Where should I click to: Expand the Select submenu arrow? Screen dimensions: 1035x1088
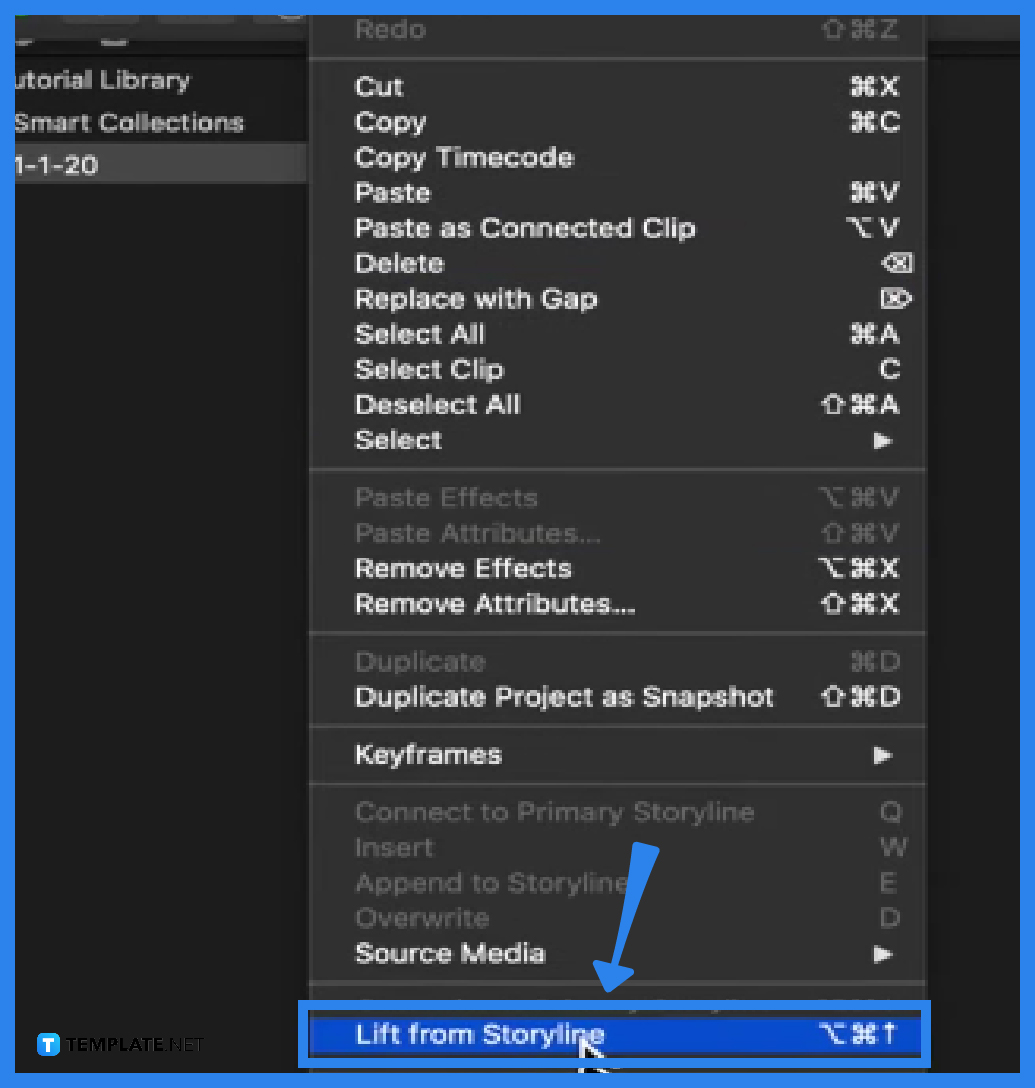882,440
